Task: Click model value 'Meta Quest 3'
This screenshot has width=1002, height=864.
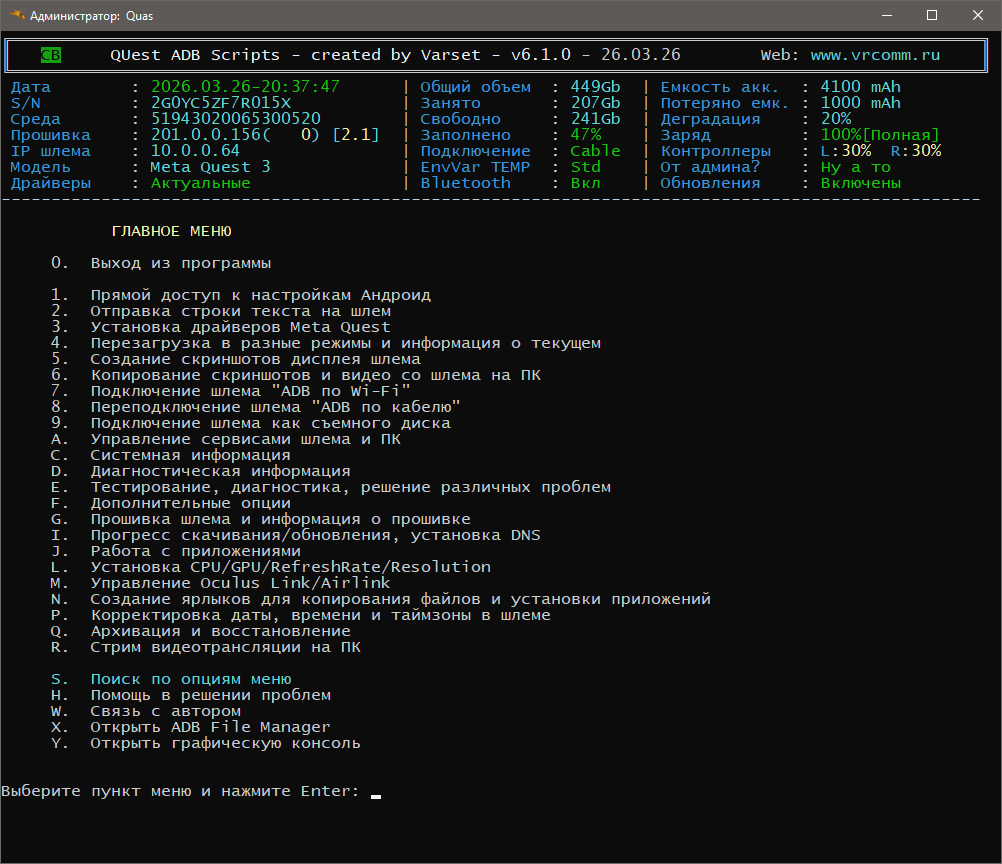Action: pyautogui.click(x=210, y=166)
